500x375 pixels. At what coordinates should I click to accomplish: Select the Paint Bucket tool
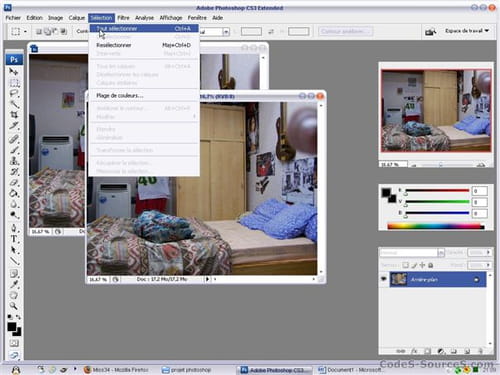(14, 193)
